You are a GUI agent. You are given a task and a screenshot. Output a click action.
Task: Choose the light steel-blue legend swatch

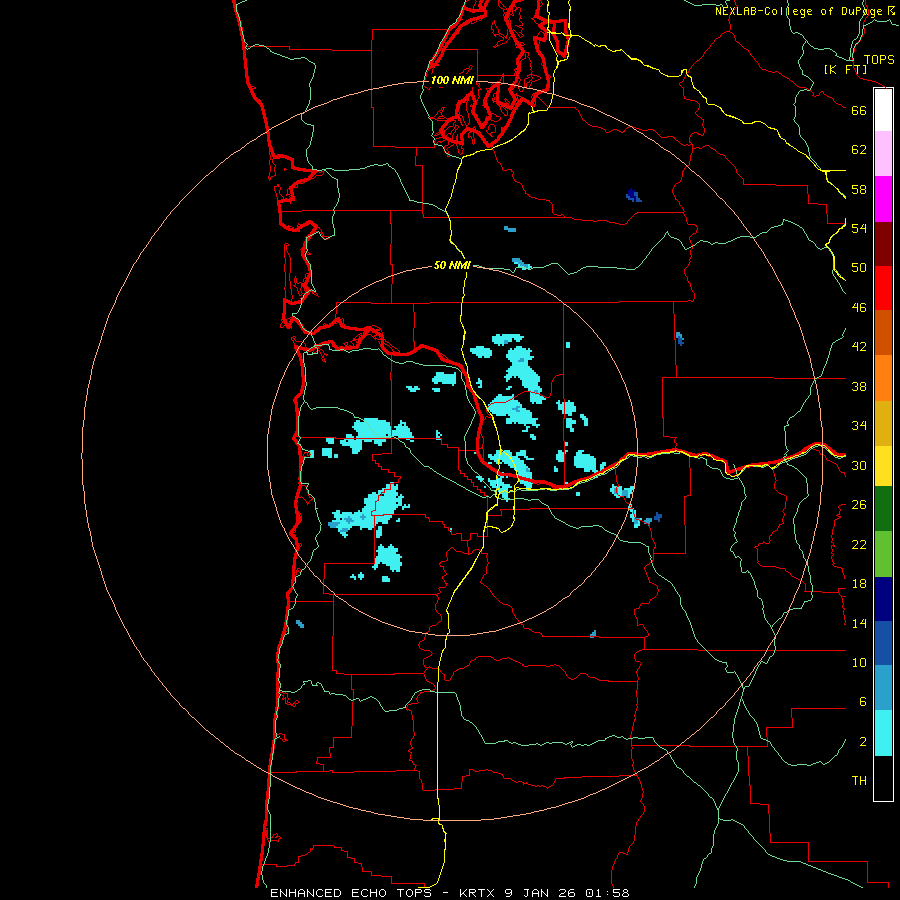pyautogui.click(x=883, y=687)
